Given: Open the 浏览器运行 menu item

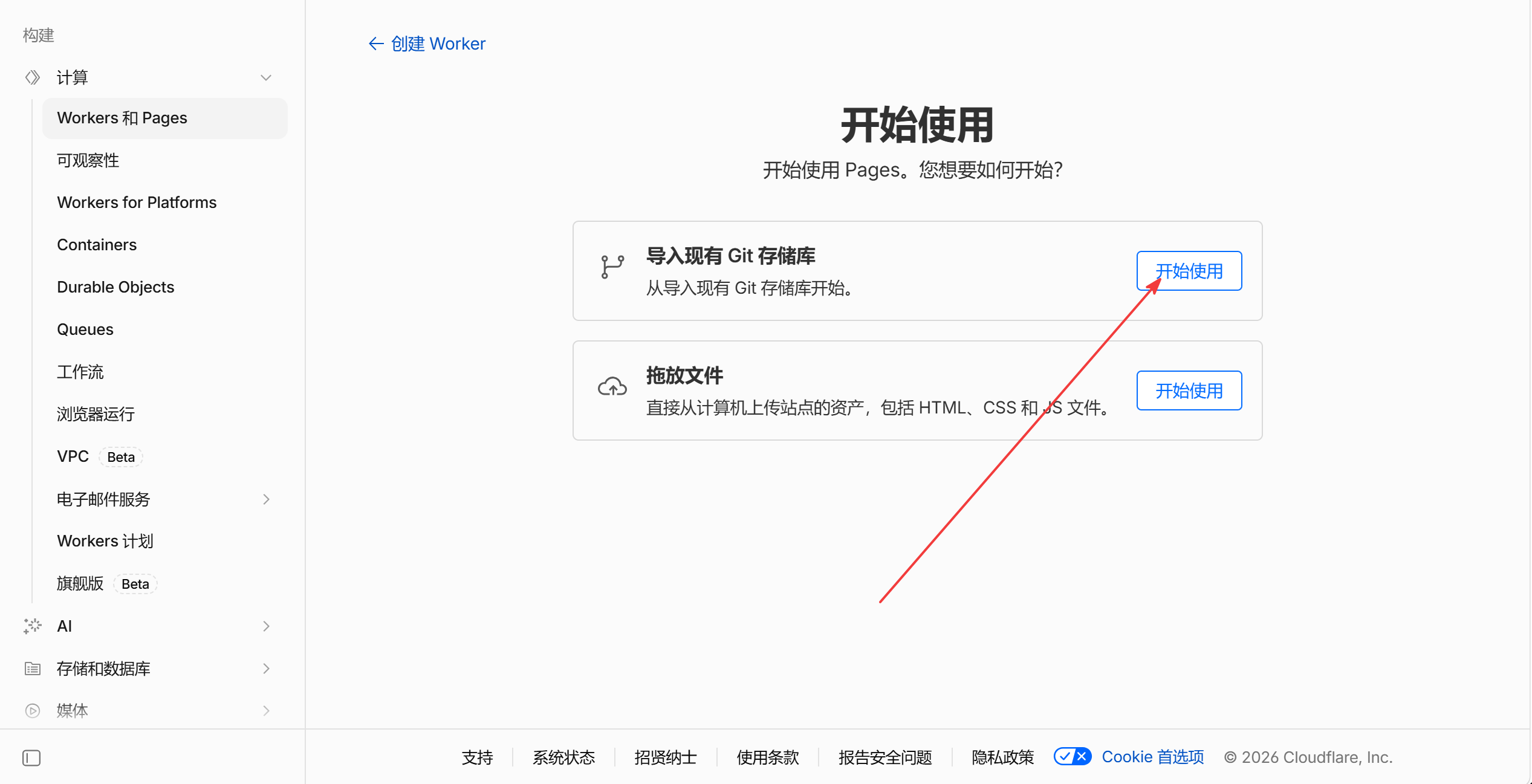Looking at the screenshot, I should [165, 414].
